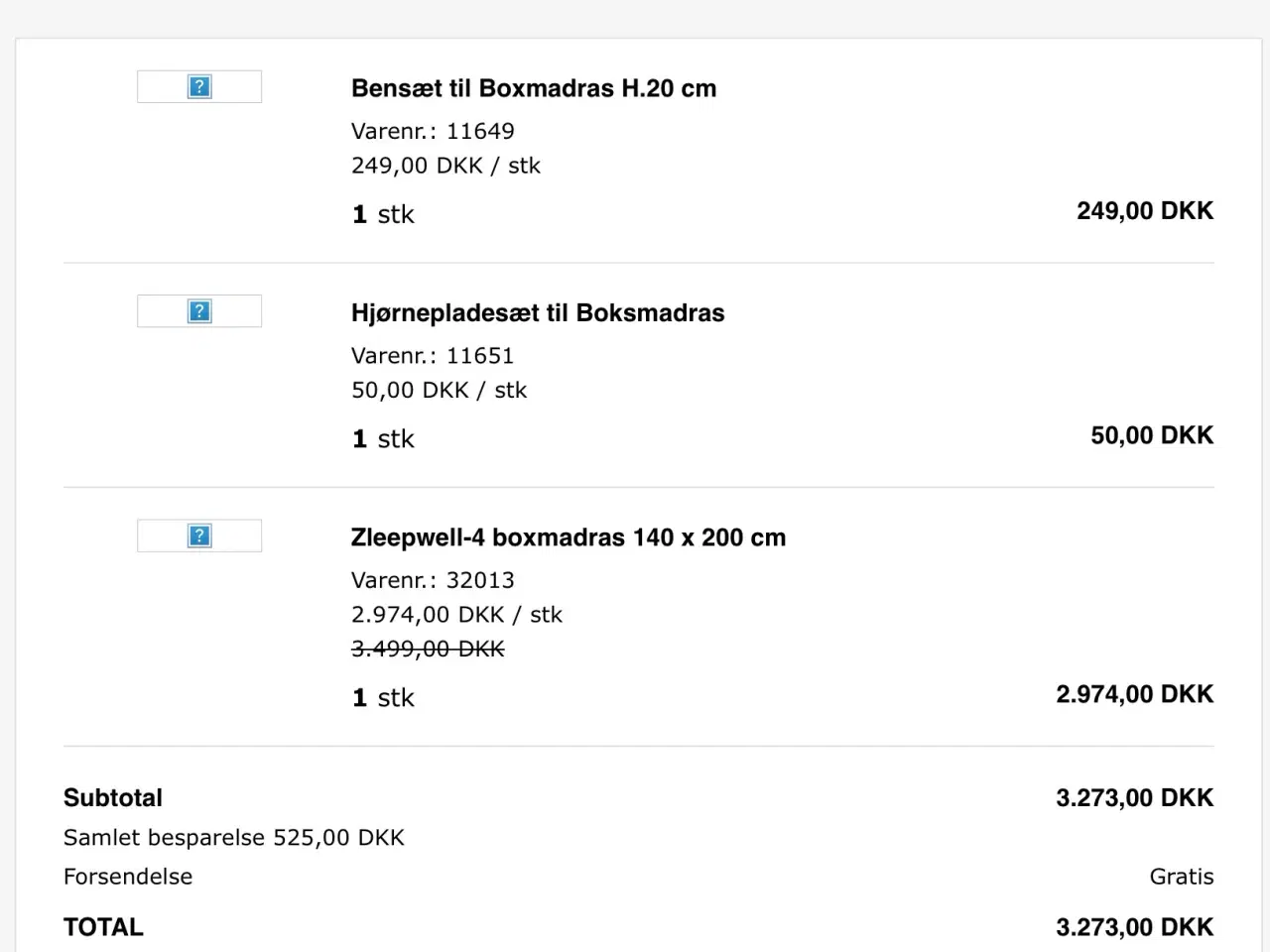Click the 2.974,00 DKK line total
Image resolution: width=1270 pixels, height=952 pixels.
coord(1134,694)
